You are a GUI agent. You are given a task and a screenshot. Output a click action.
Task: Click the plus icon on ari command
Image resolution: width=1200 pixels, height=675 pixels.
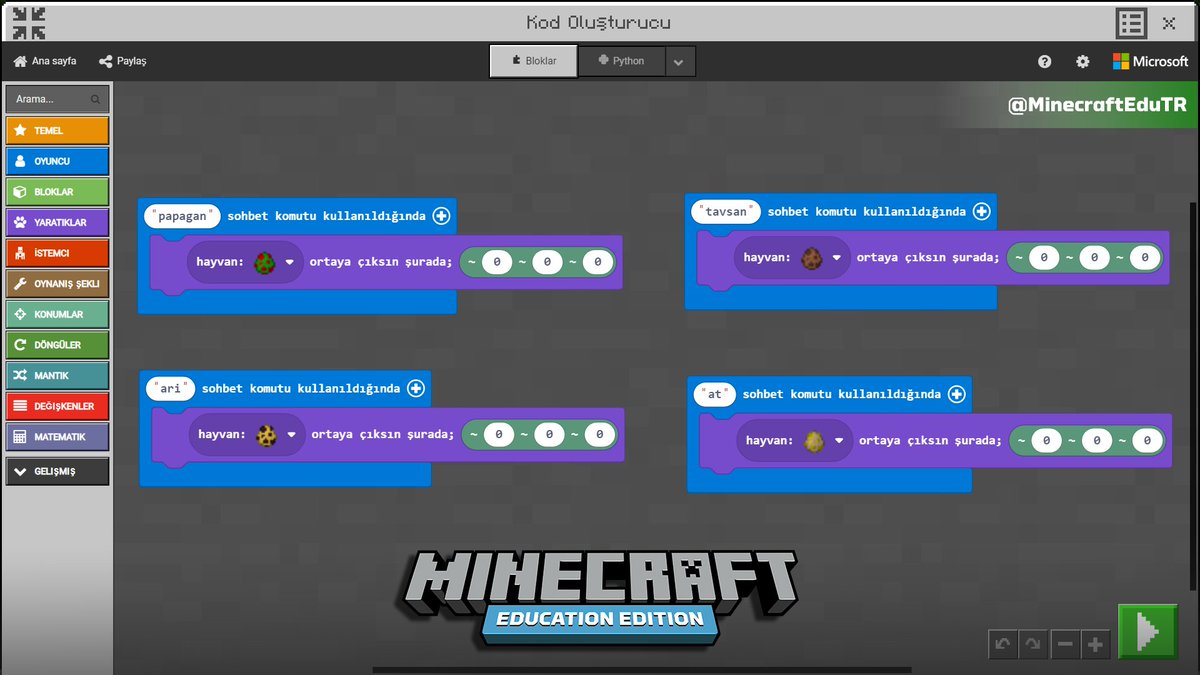[x=416, y=388]
